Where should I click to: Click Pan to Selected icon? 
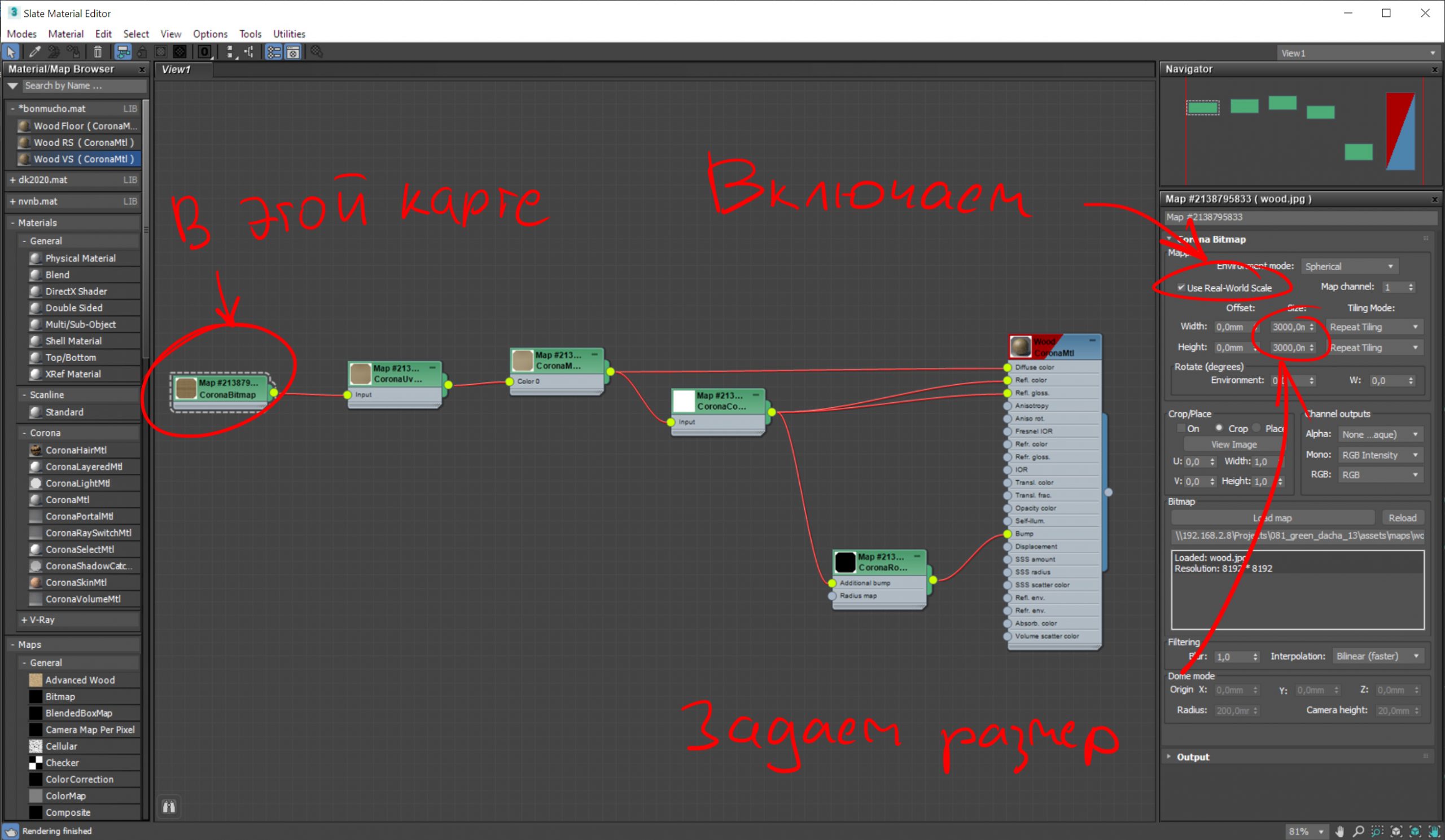[1434, 831]
